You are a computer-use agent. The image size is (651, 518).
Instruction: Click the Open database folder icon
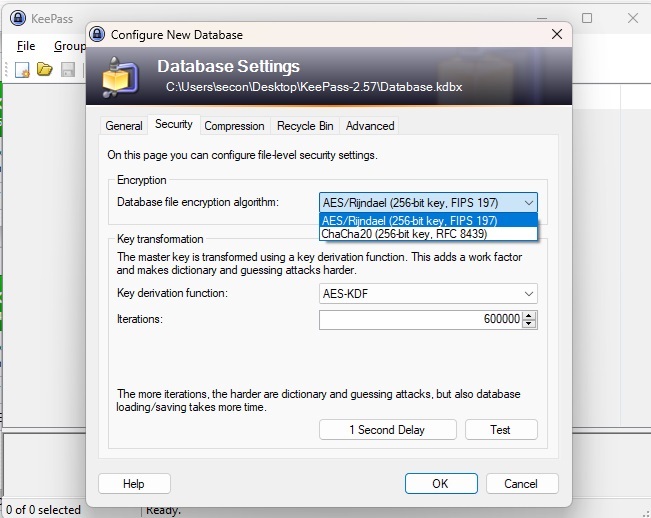[44, 69]
